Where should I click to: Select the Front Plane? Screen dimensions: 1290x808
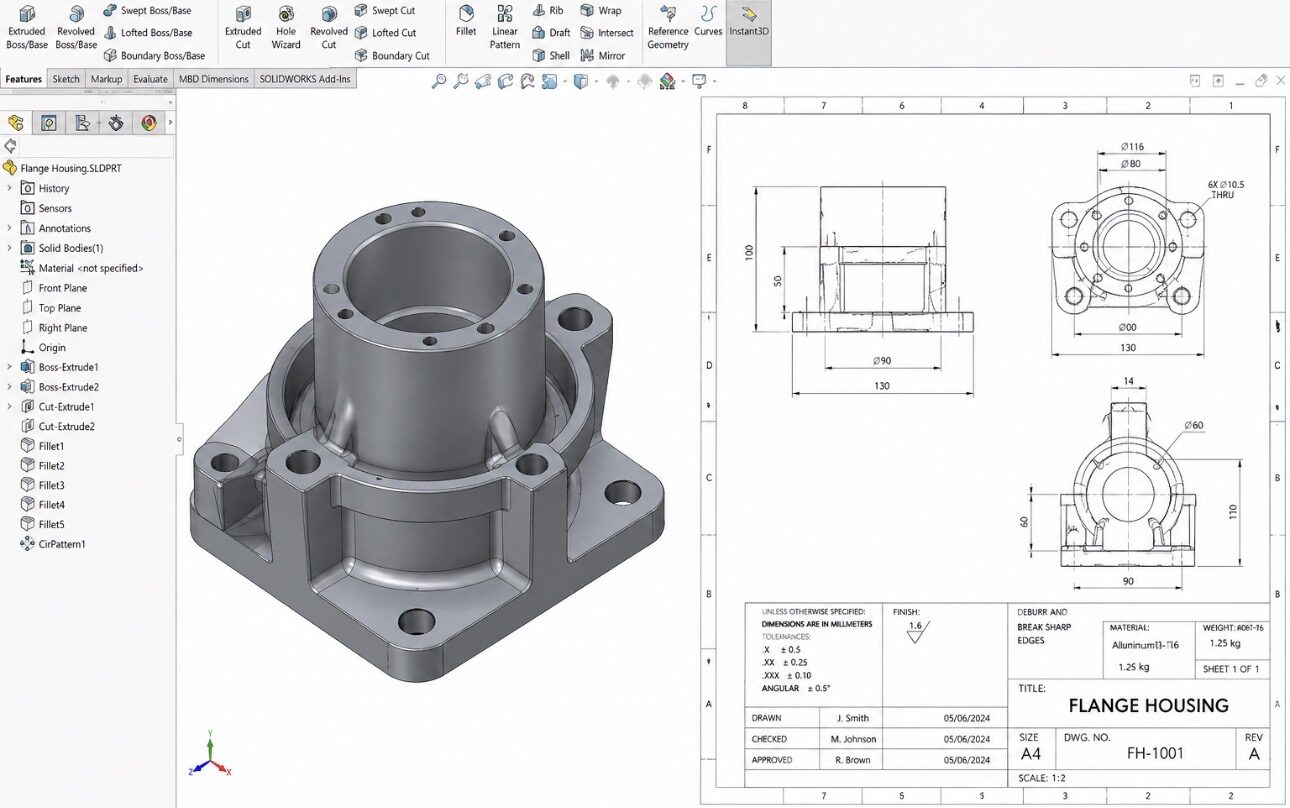pos(54,288)
